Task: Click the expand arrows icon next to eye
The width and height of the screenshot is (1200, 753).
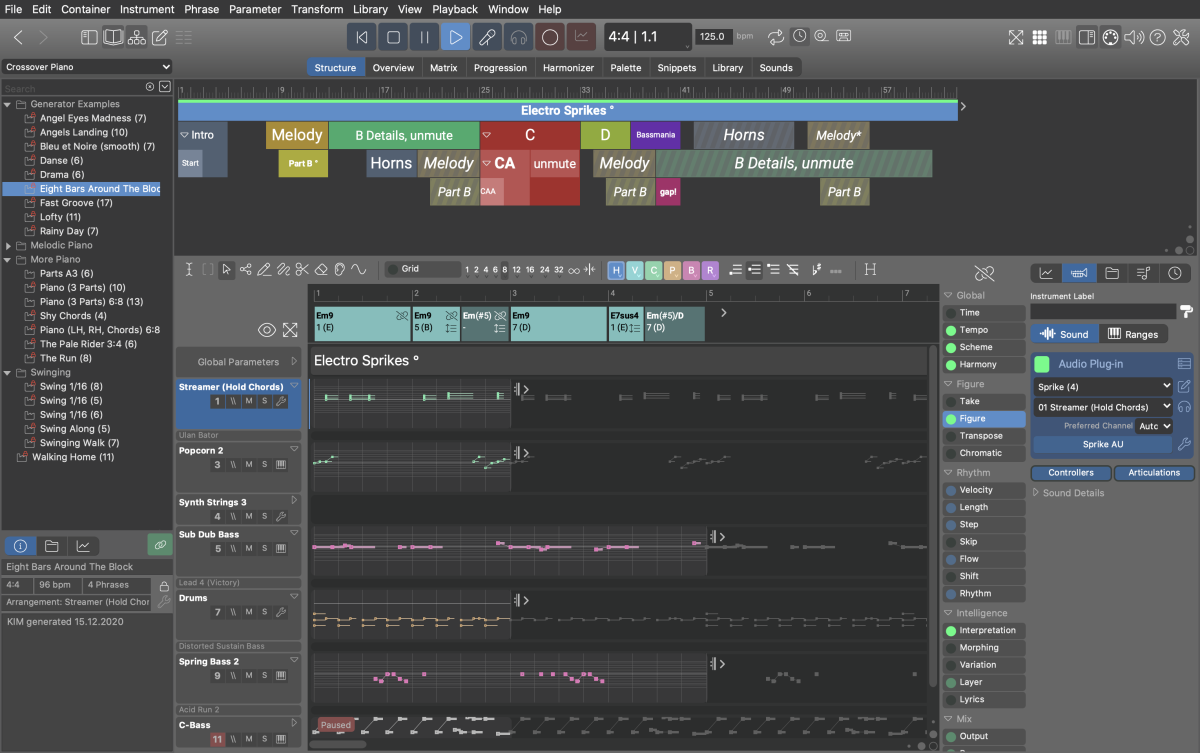Action: pyautogui.click(x=290, y=330)
